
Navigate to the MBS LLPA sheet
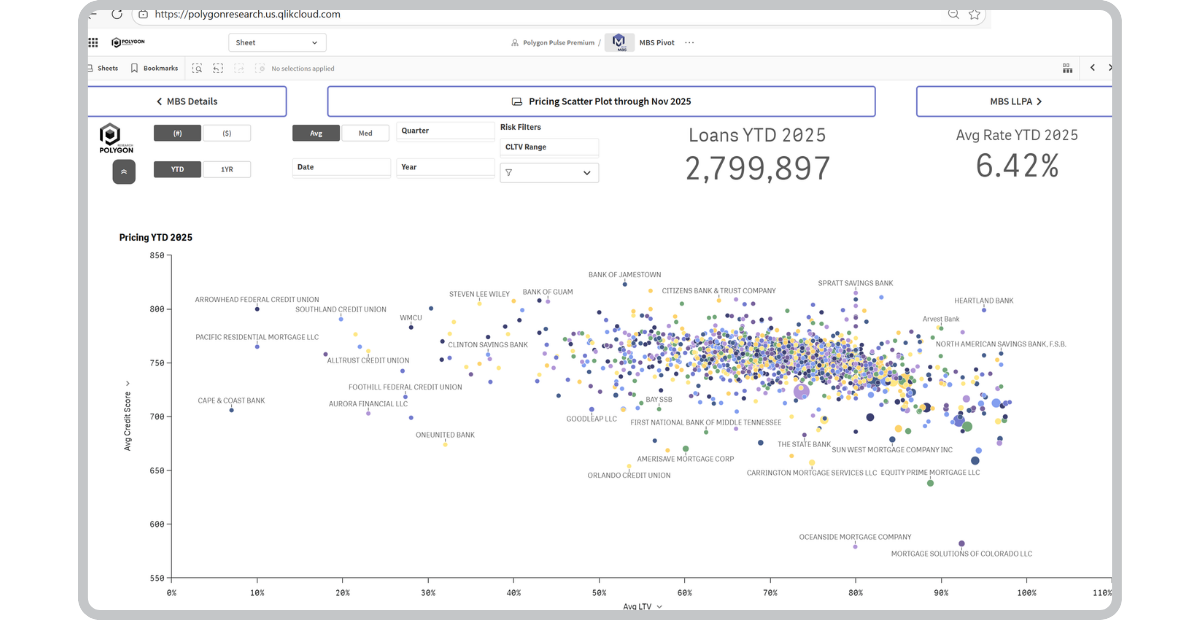point(1013,101)
